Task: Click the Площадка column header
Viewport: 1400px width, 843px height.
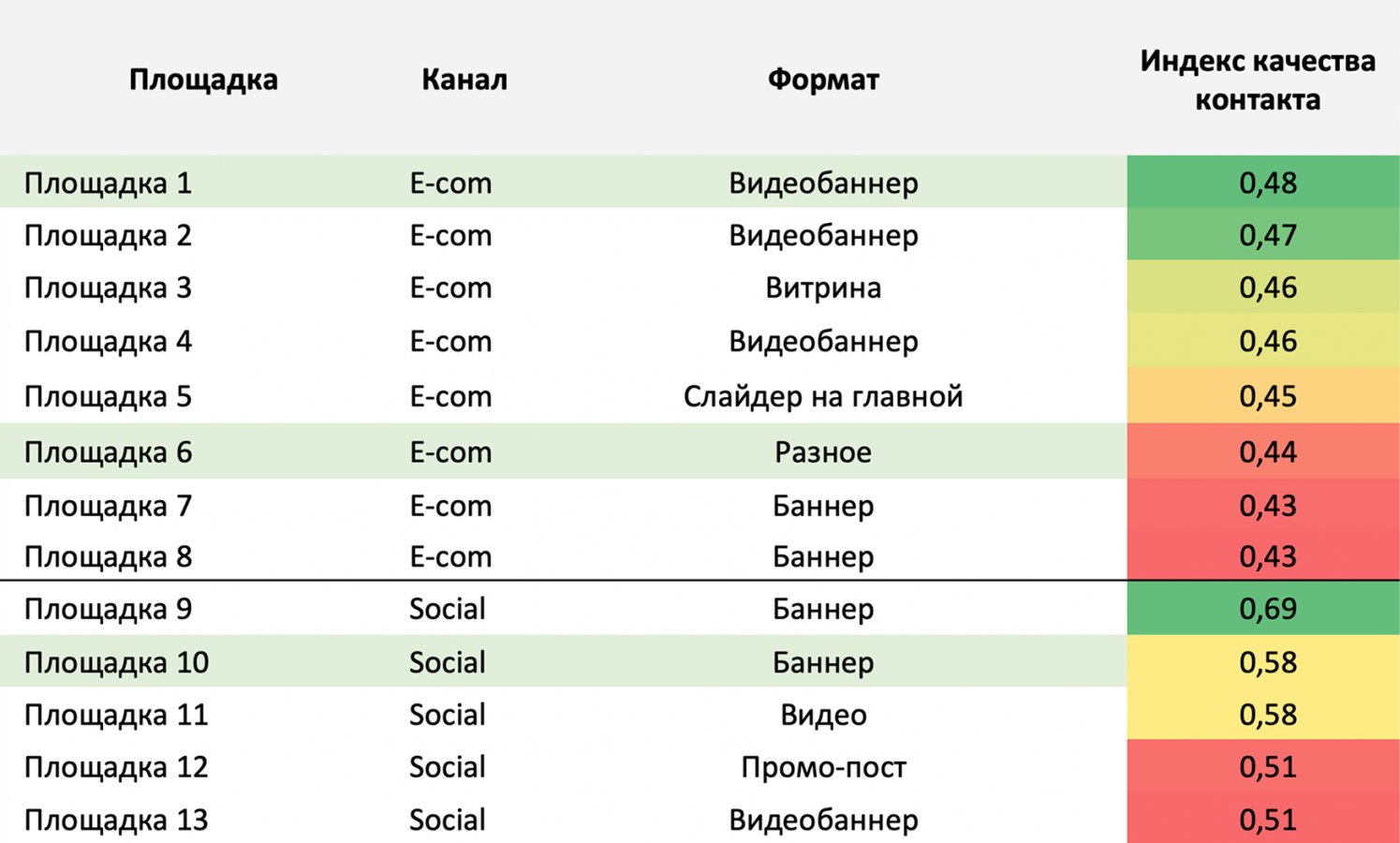Action: coord(203,80)
